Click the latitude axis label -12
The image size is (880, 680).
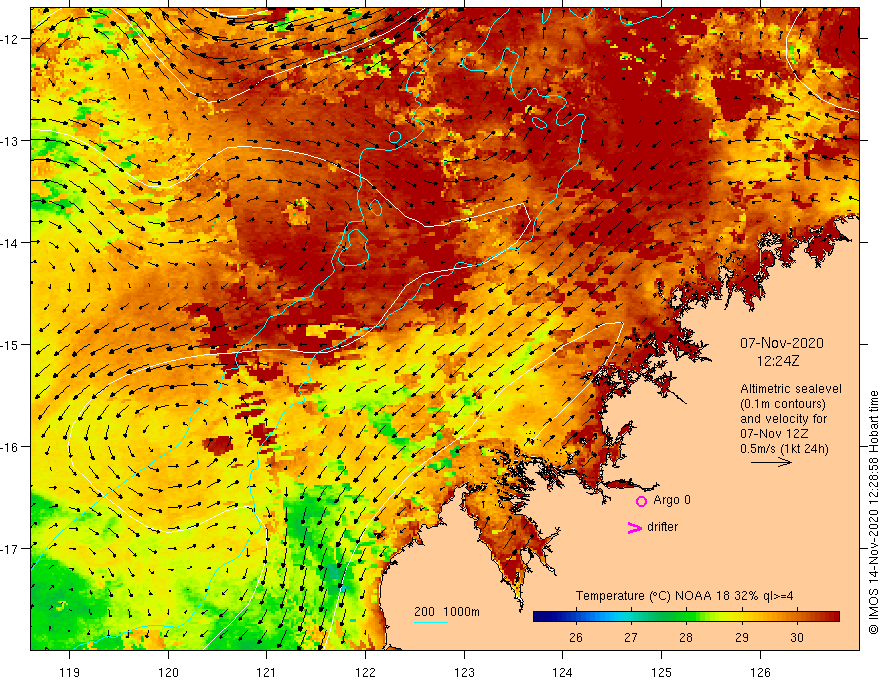[10, 39]
